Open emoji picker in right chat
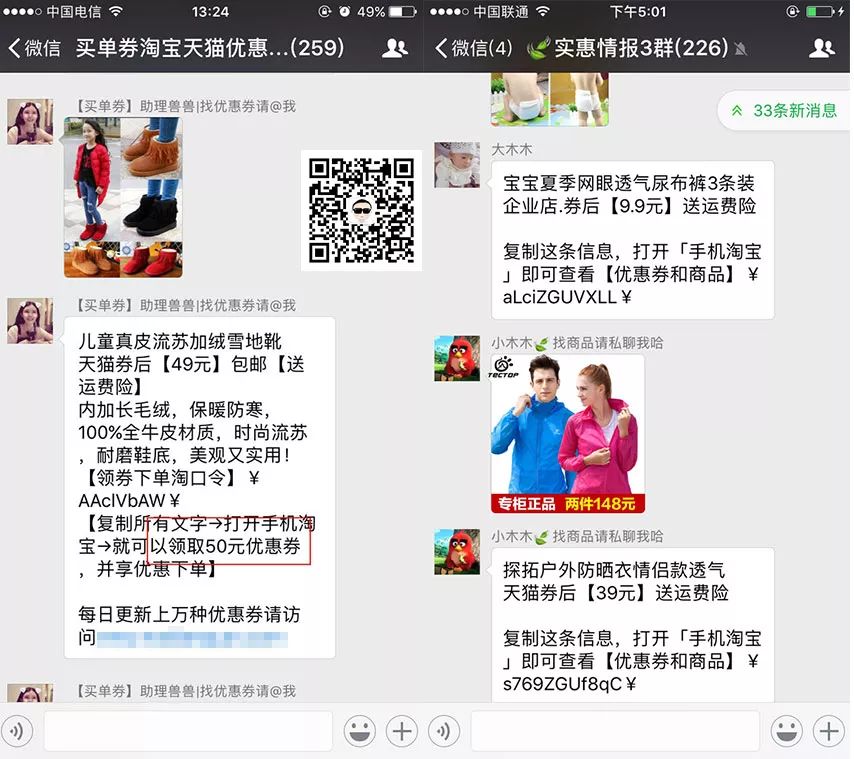The image size is (854, 759). pos(786,731)
